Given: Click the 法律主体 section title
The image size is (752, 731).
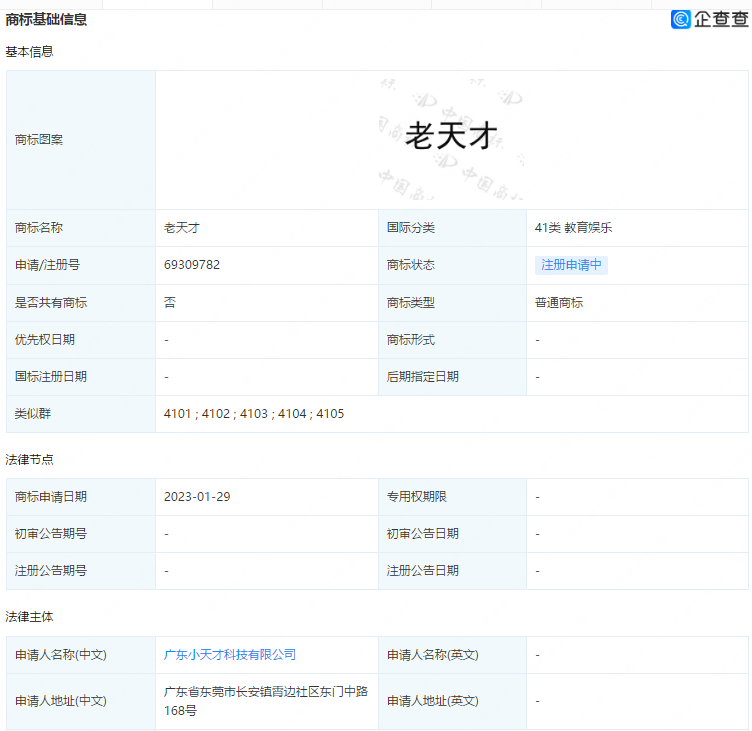Looking at the screenshot, I should [29, 617].
